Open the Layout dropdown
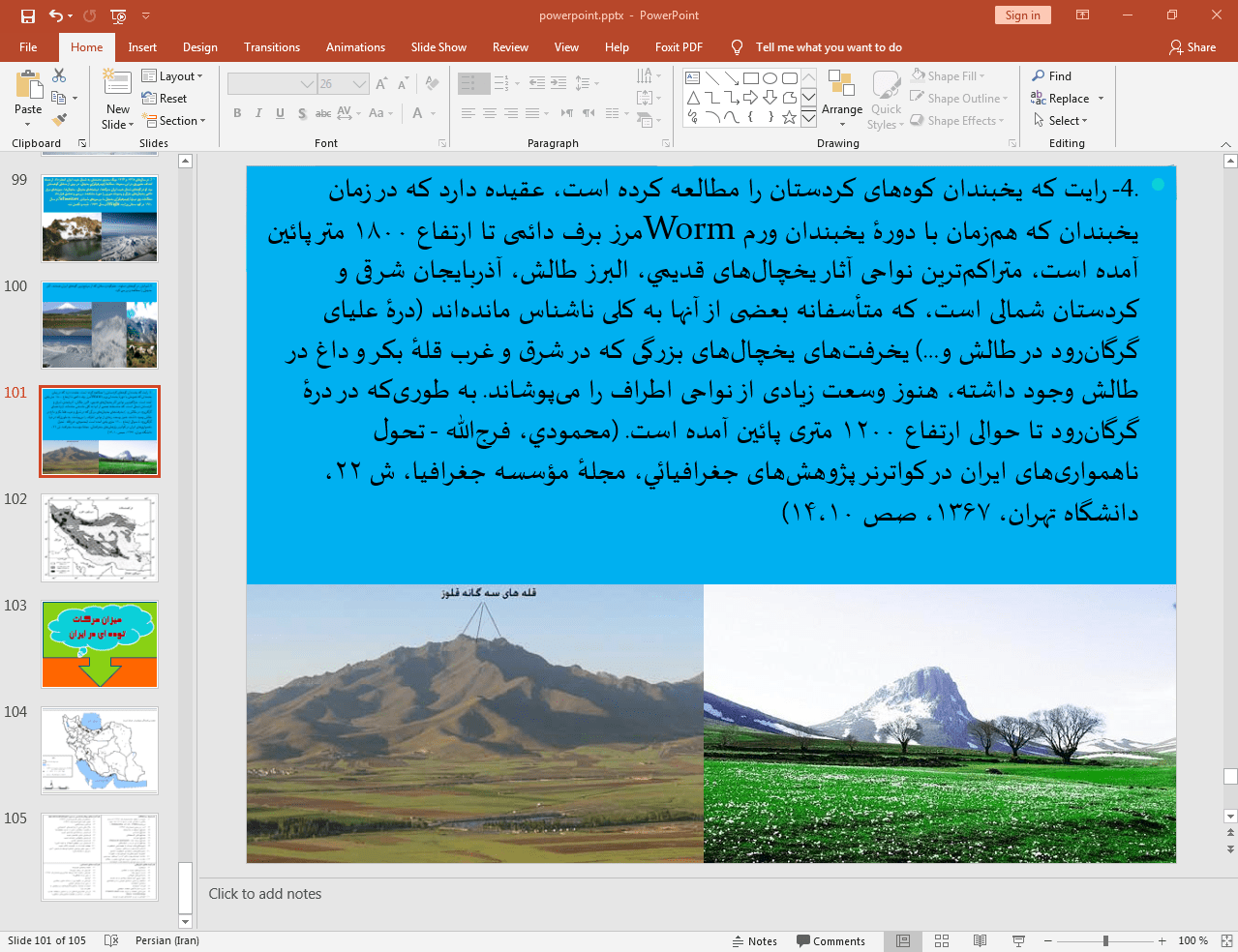 click(172, 76)
